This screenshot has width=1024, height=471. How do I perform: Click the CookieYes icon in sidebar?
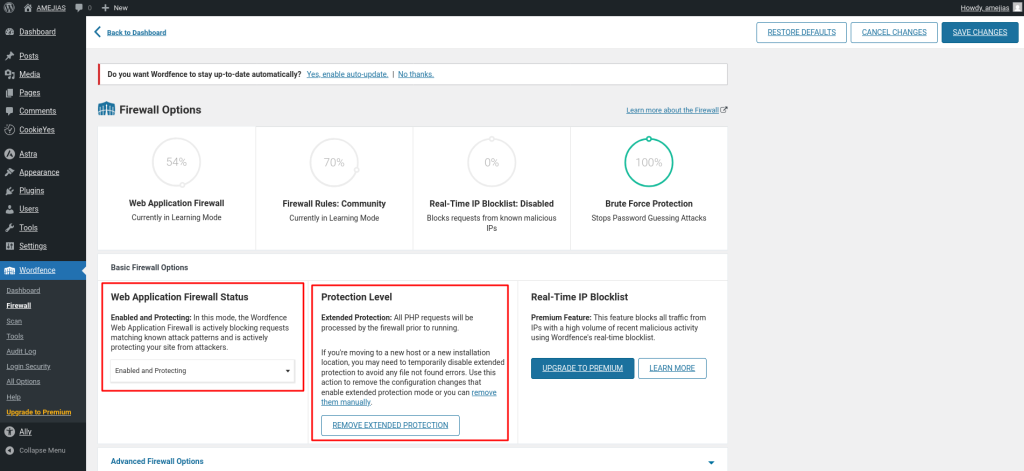[x=9, y=129]
